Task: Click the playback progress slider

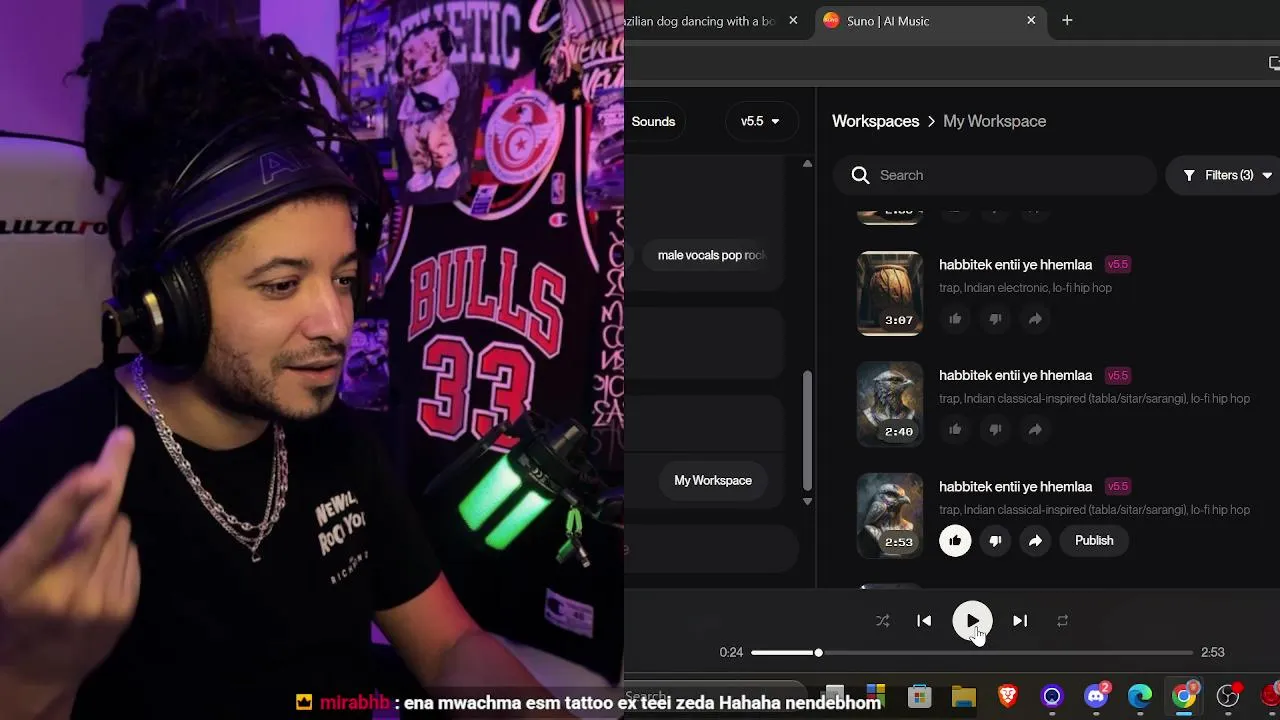Action: pyautogui.click(x=972, y=653)
